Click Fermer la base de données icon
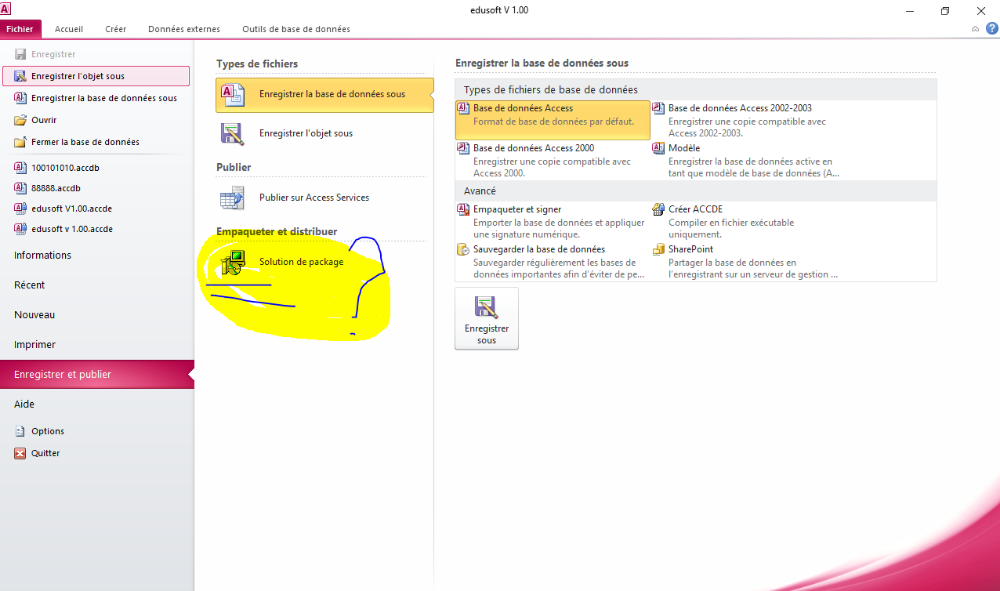 (20, 142)
